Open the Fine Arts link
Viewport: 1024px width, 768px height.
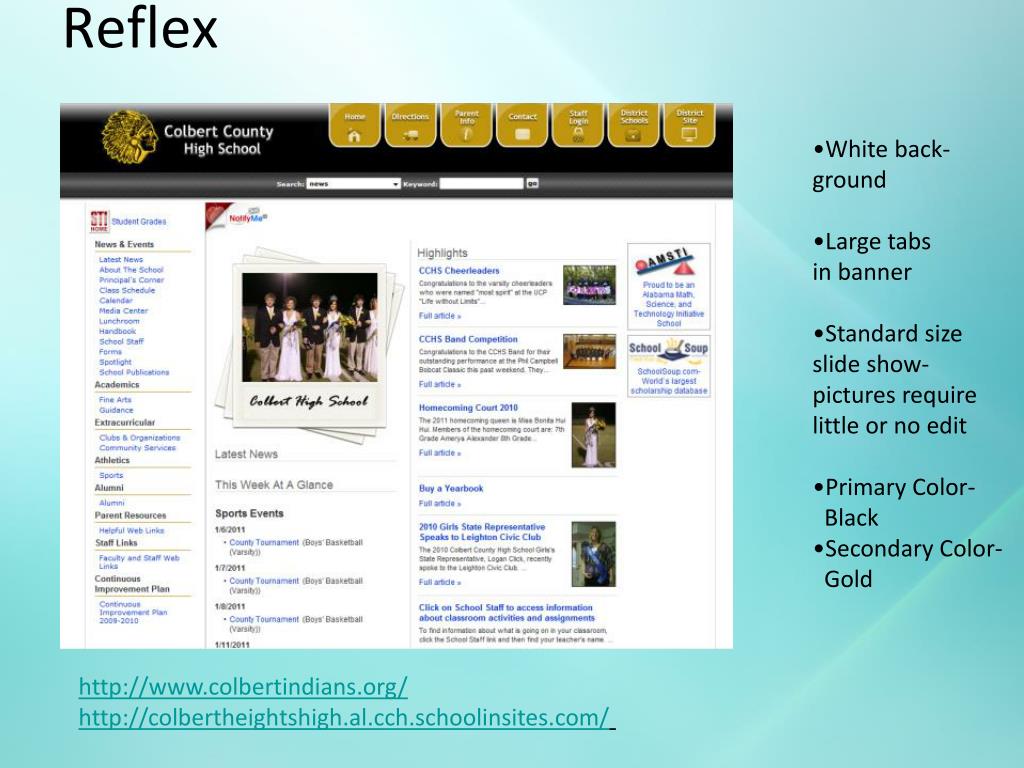tap(116, 400)
